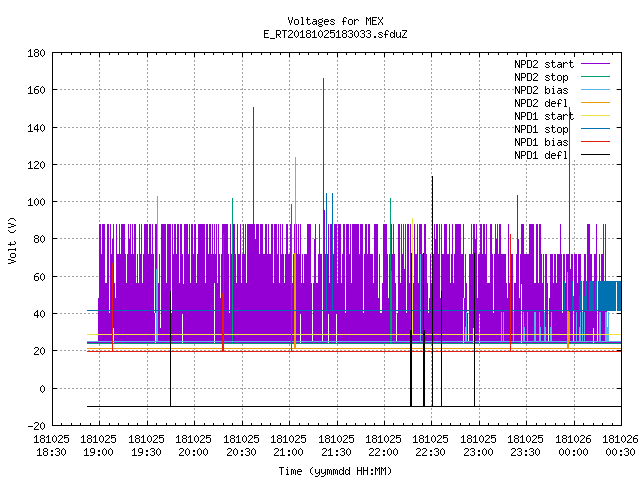
Task: Click y-axis tick value 20
Action: coord(39,351)
